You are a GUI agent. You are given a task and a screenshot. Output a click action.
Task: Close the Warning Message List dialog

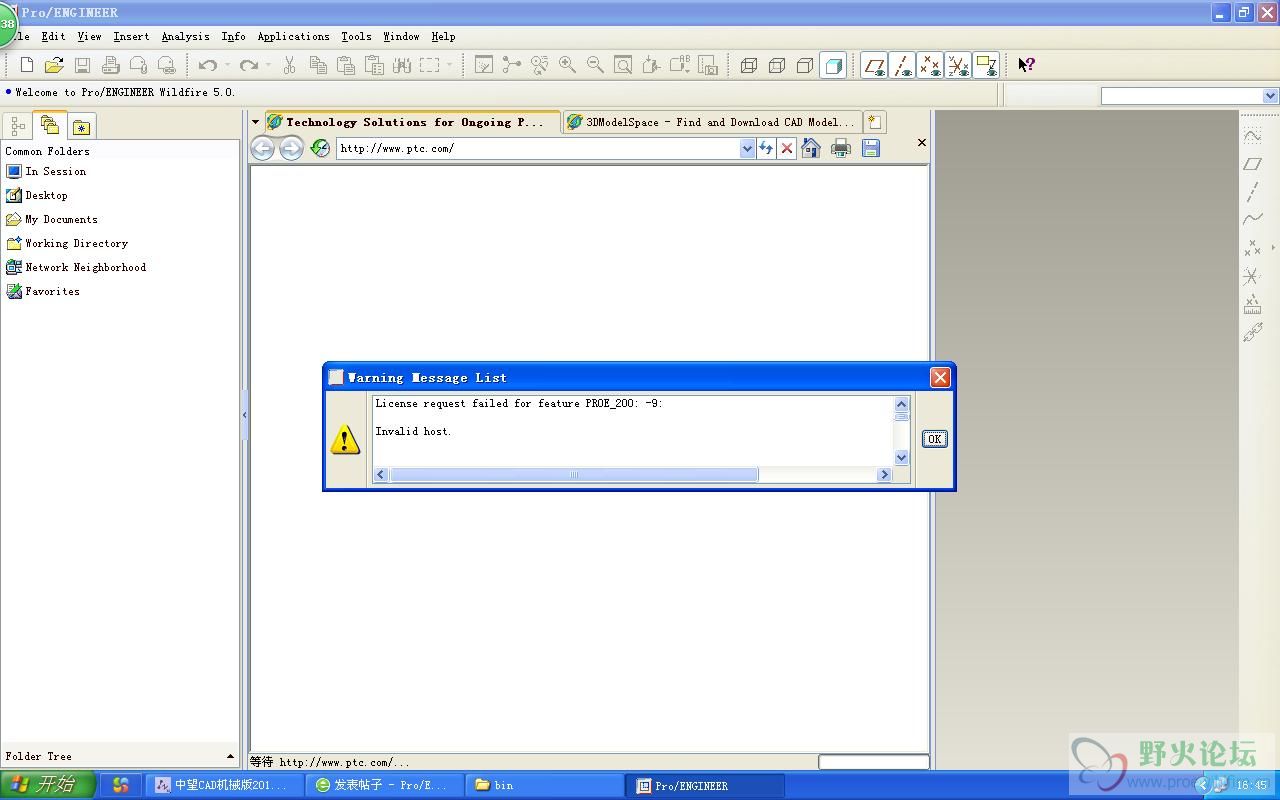point(940,377)
